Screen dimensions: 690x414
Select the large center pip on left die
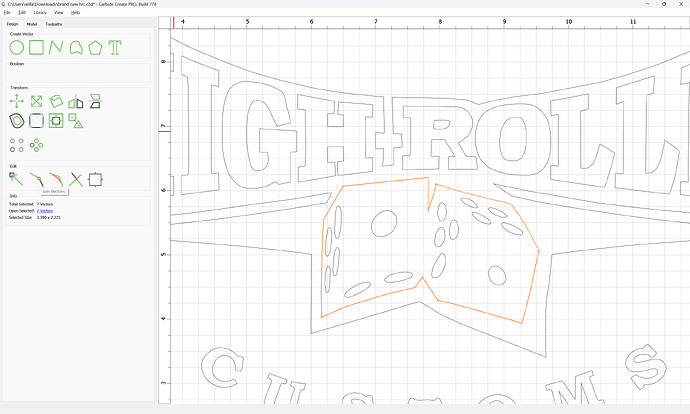click(384, 223)
